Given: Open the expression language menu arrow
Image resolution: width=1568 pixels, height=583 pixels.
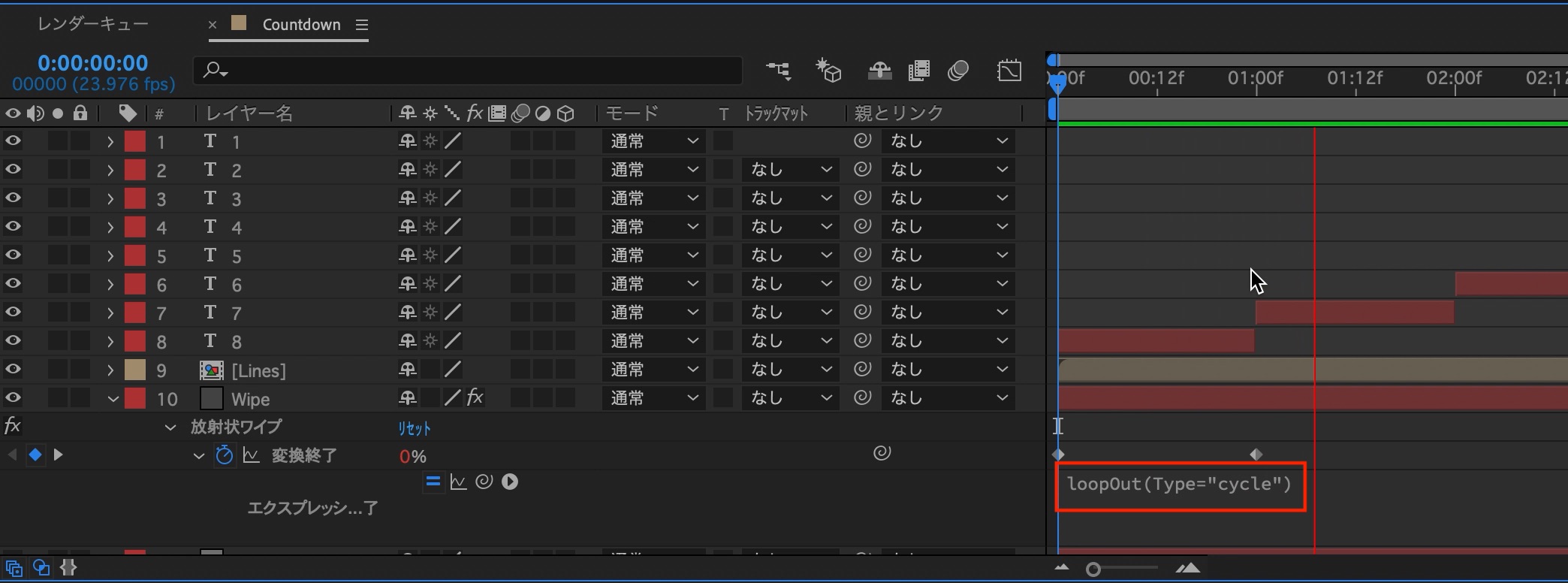Looking at the screenshot, I should click(510, 482).
